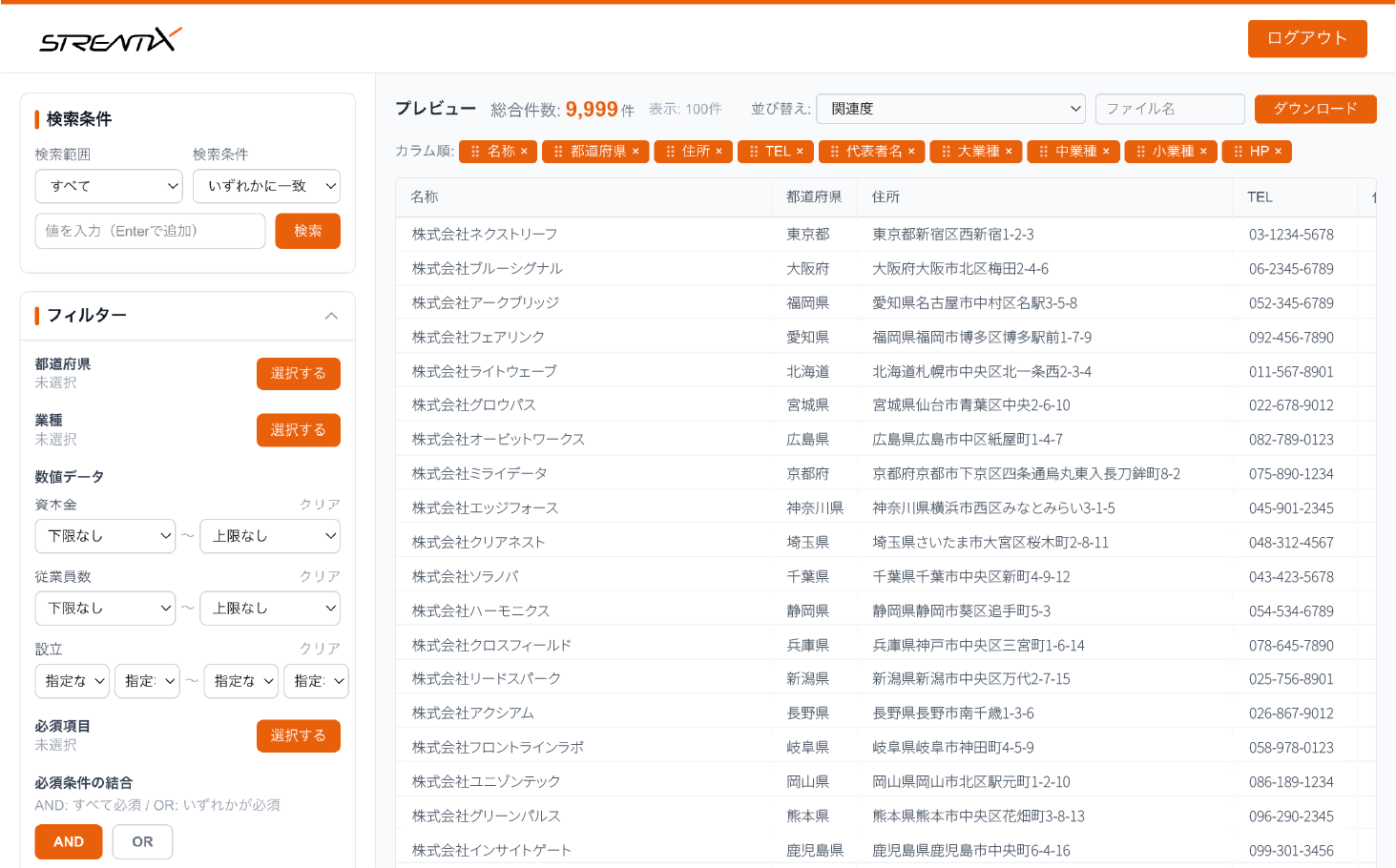Remove the 代表者名 column chip

click(911, 152)
